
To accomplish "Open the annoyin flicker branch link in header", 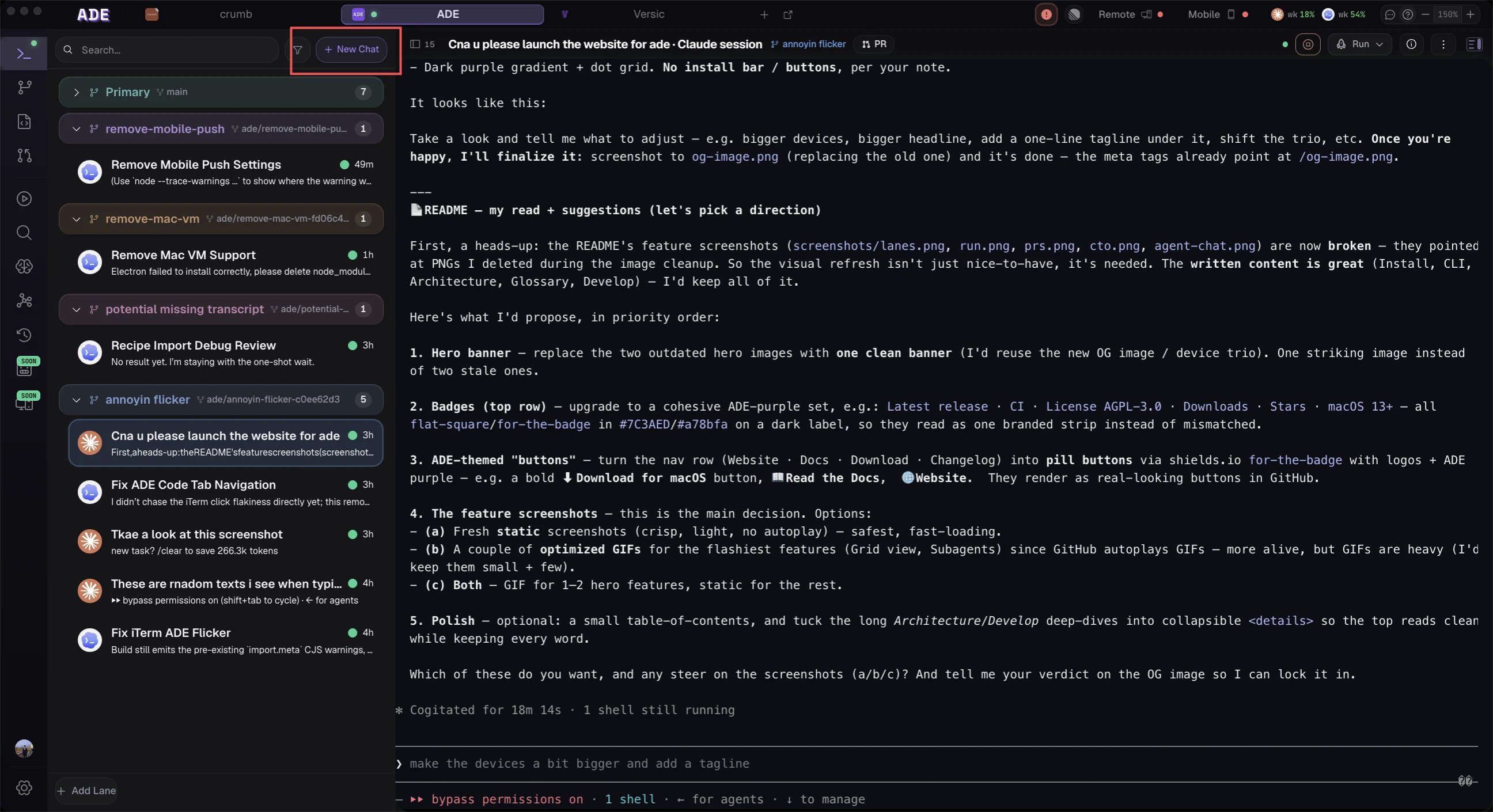I will coord(808,44).
